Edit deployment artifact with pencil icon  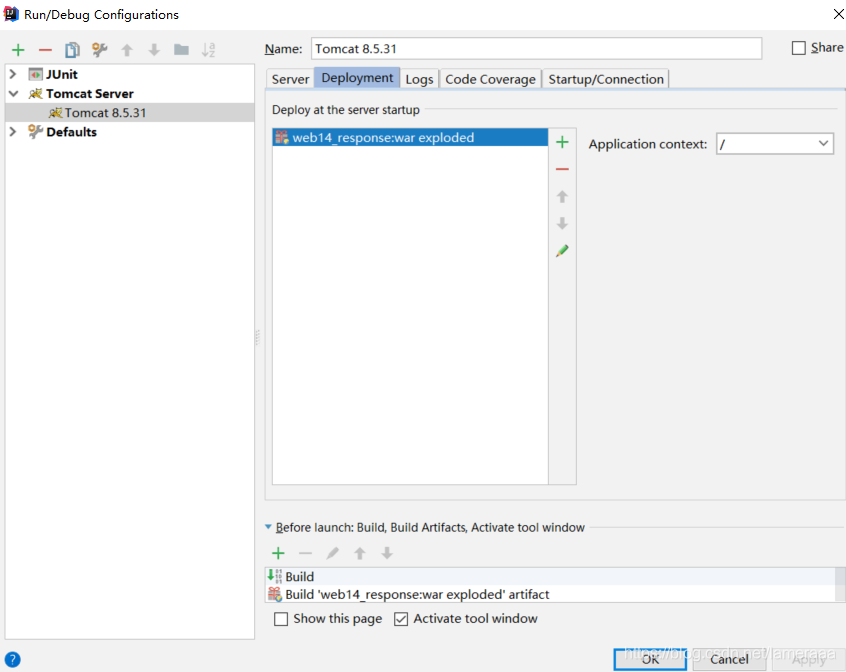(x=562, y=250)
